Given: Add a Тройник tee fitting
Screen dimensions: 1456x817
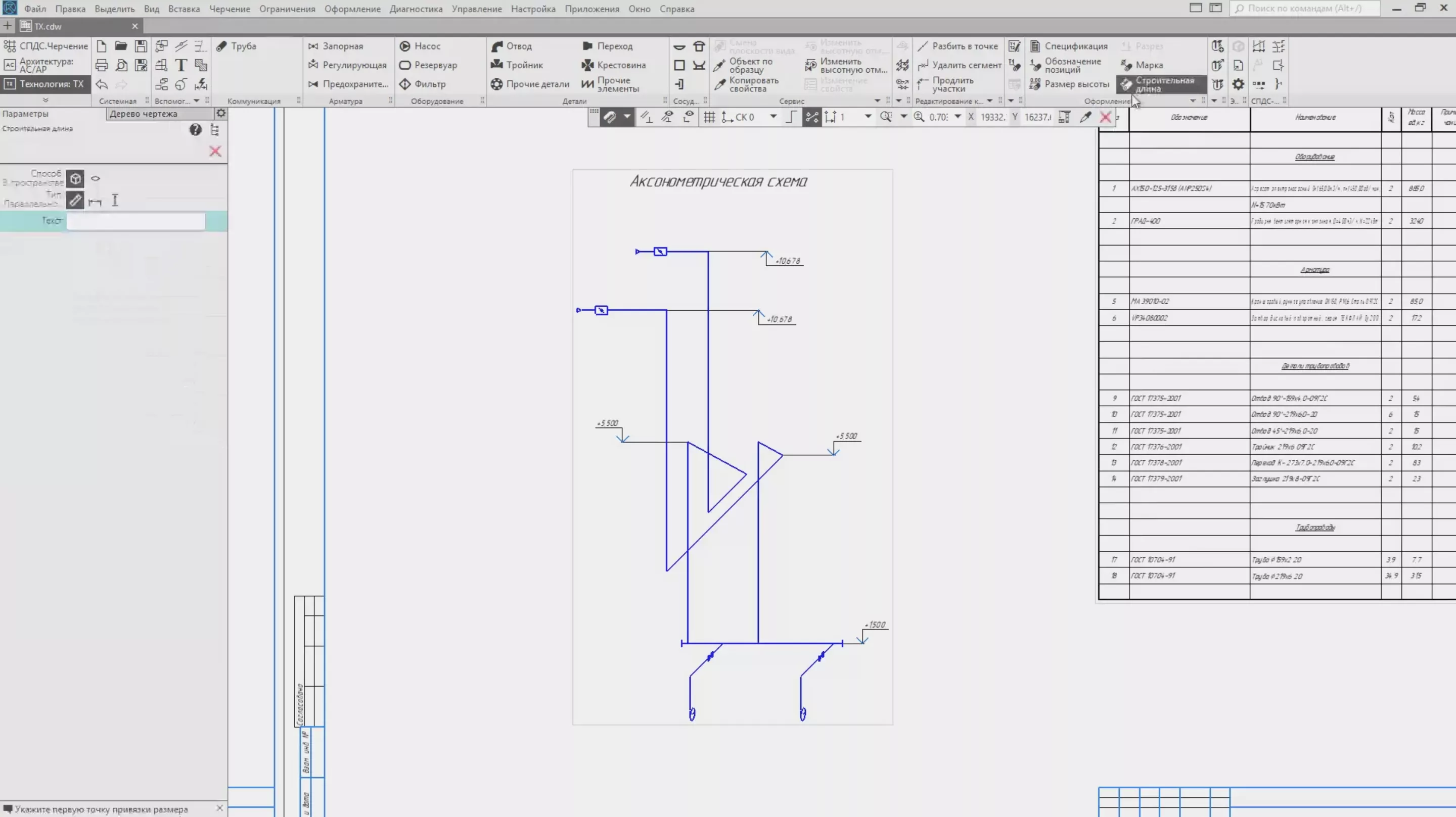Looking at the screenshot, I should (x=517, y=65).
